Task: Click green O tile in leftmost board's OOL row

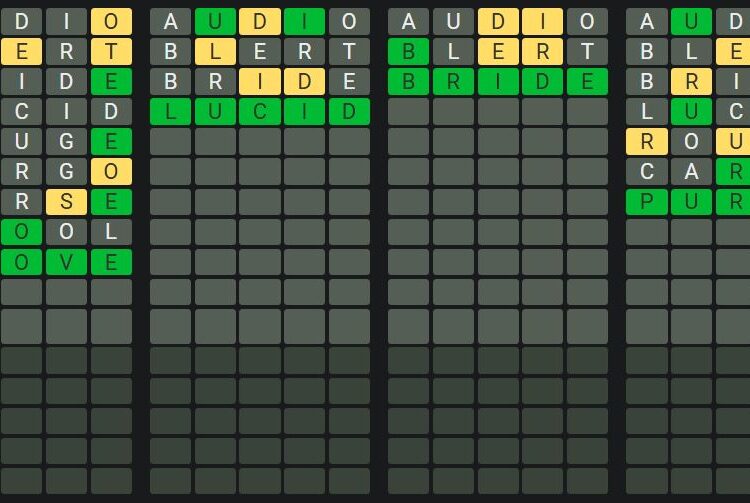Action: click(22, 232)
